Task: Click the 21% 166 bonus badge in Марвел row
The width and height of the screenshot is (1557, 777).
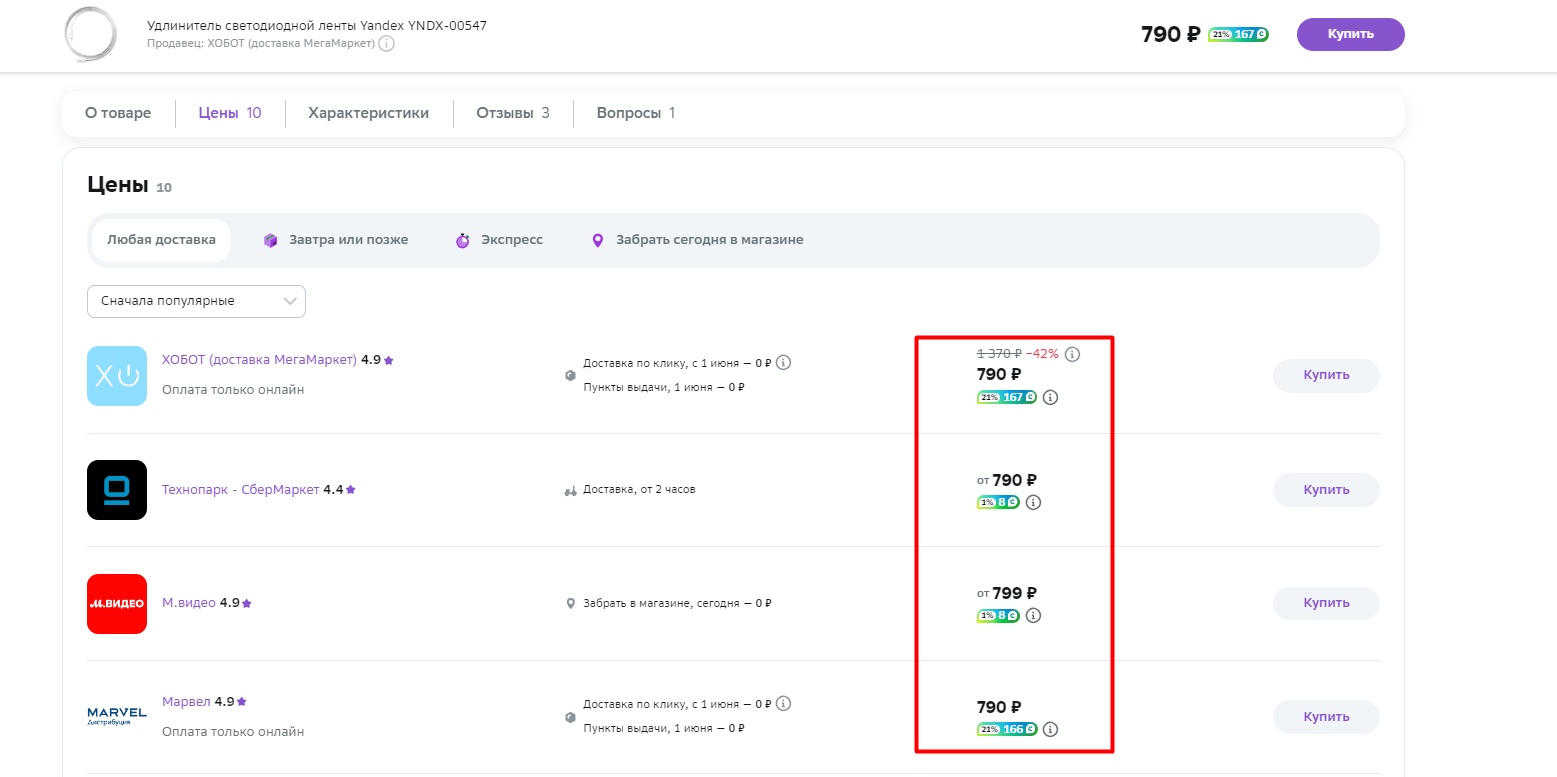Action: (1006, 729)
